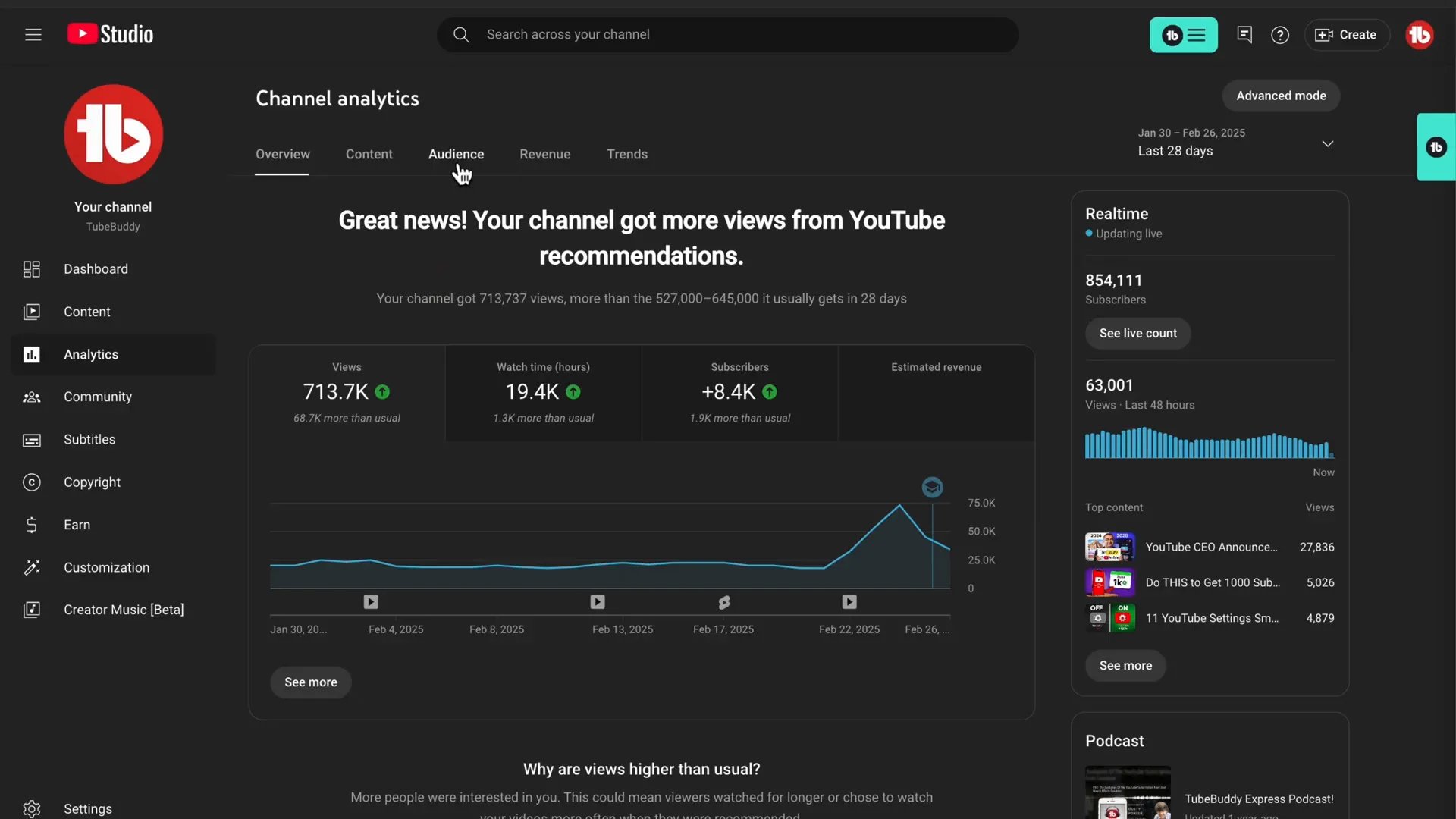Click the See live count button
Image resolution: width=1456 pixels, height=819 pixels.
pos(1138,333)
